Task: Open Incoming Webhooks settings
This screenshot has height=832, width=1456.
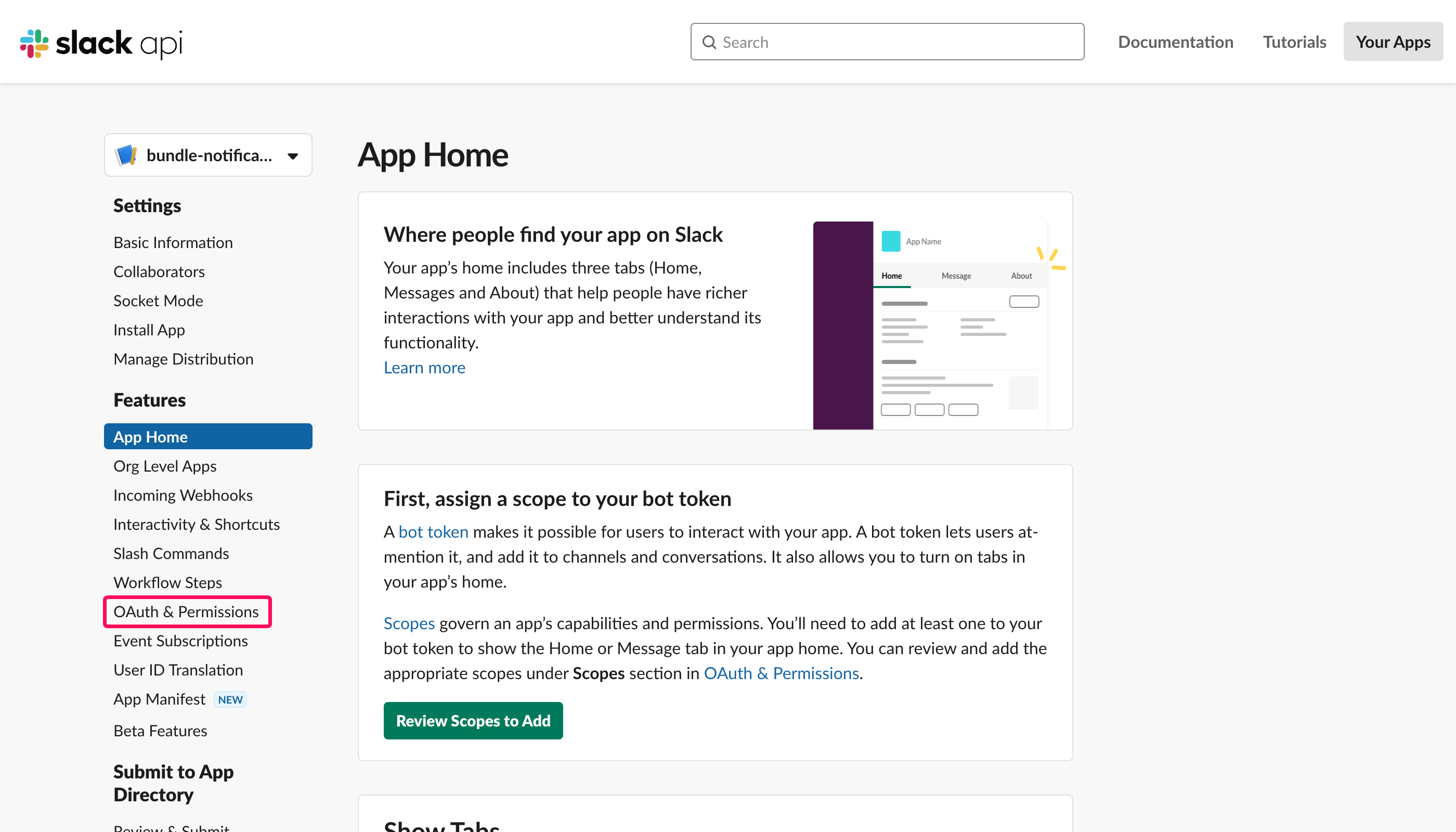Action: [x=183, y=495]
